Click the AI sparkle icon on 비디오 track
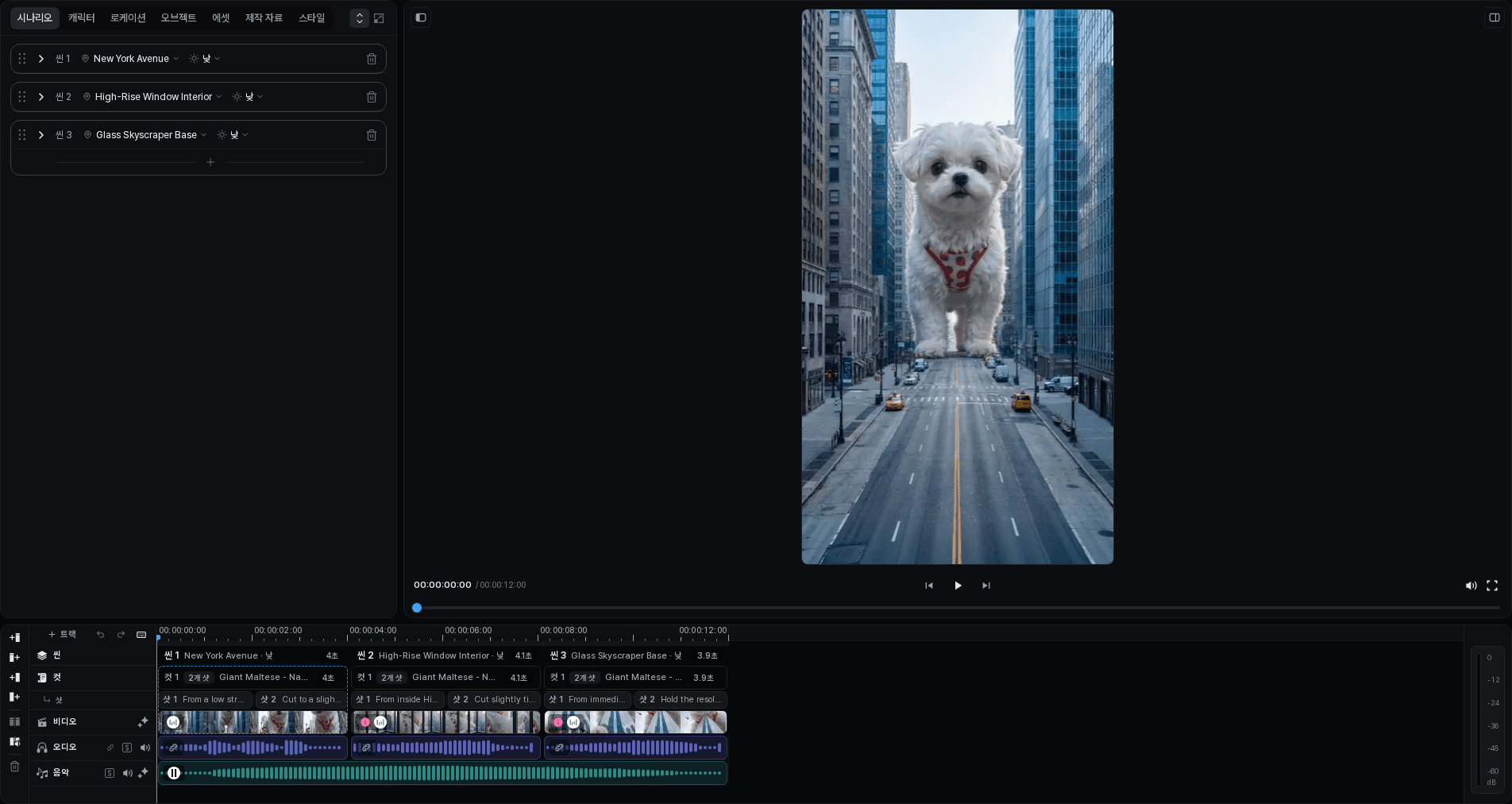The height and width of the screenshot is (804, 1512). [x=143, y=722]
